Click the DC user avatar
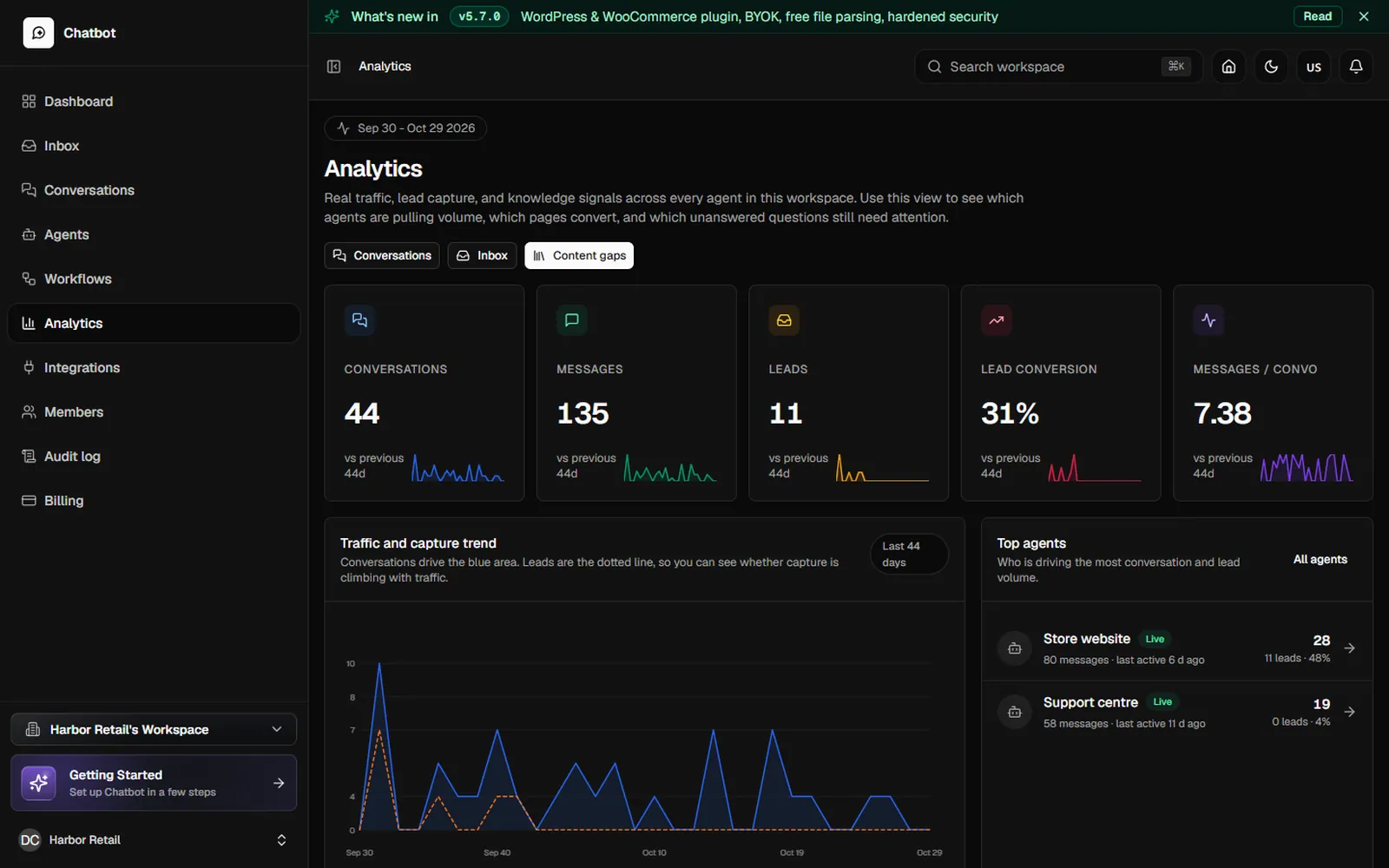 (x=30, y=840)
